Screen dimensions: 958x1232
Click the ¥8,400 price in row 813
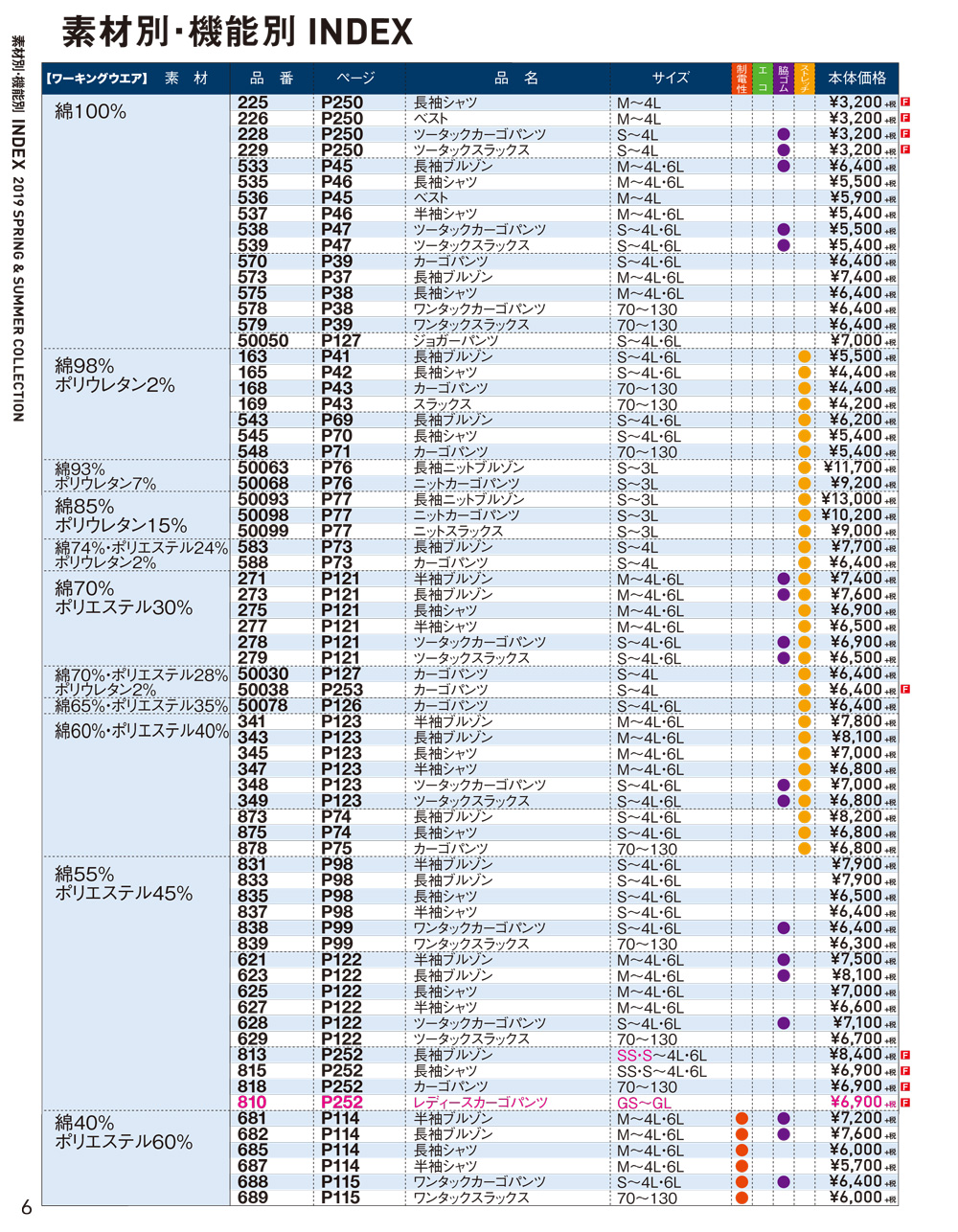pos(855,1055)
